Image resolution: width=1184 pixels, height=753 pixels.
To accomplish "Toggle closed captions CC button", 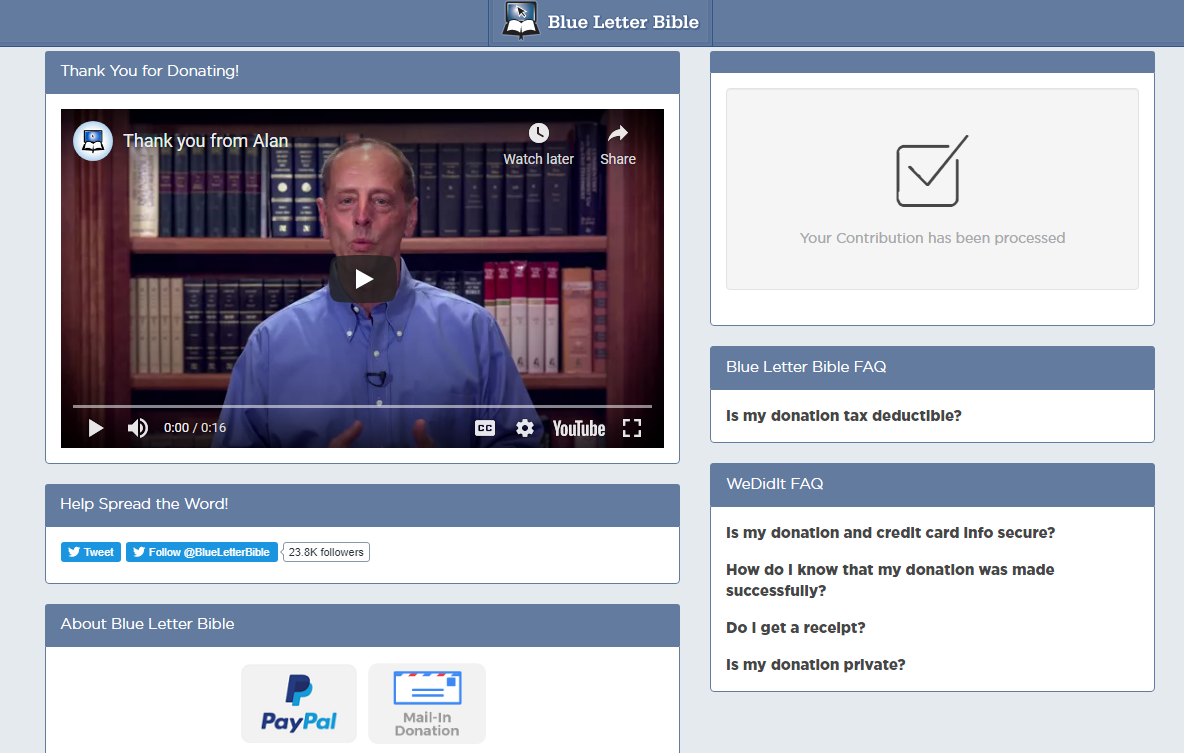I will (485, 428).
